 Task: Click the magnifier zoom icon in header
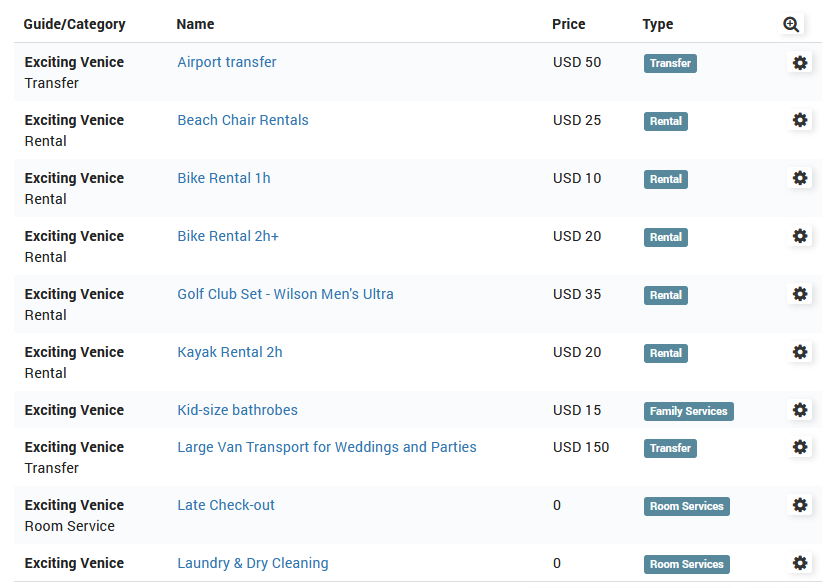(x=791, y=25)
